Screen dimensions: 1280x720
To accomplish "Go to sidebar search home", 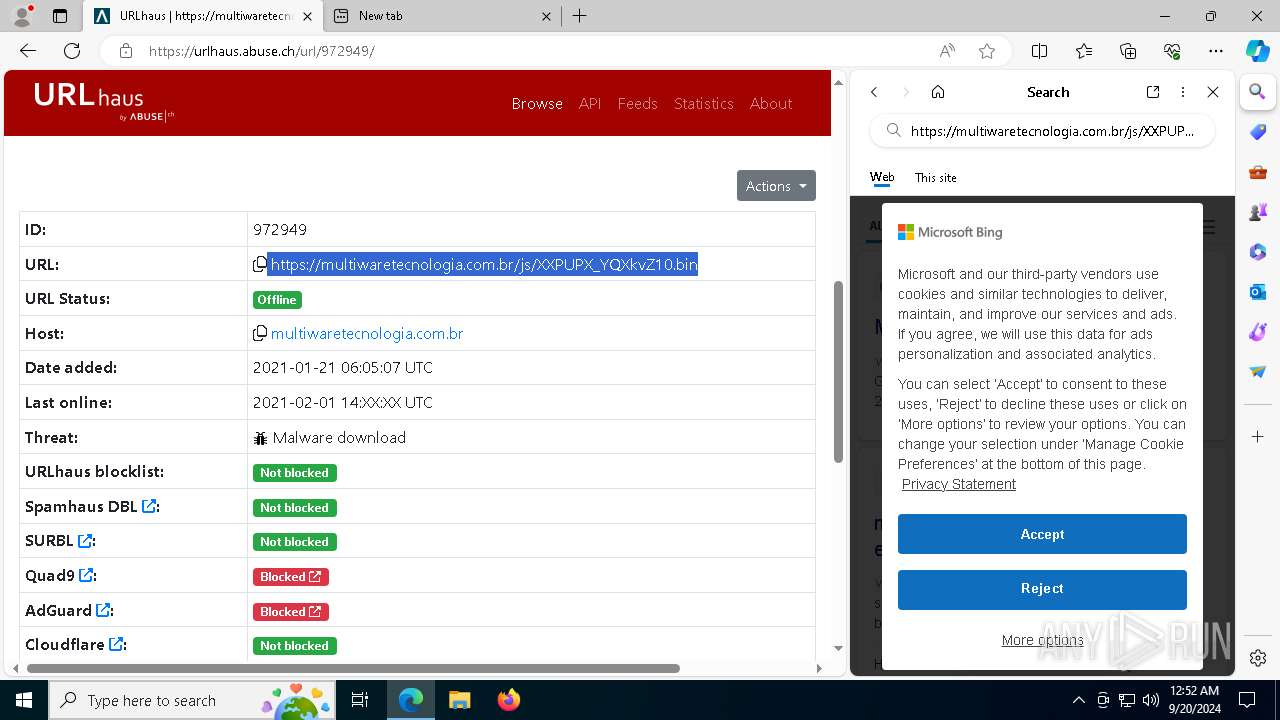I will (938, 92).
